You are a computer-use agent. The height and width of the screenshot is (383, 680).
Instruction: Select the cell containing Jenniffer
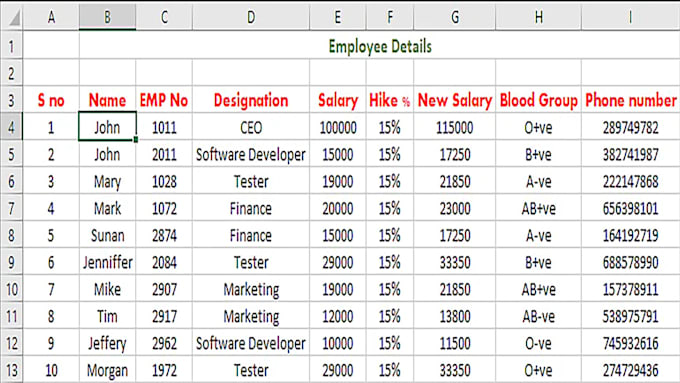[x=107, y=262]
